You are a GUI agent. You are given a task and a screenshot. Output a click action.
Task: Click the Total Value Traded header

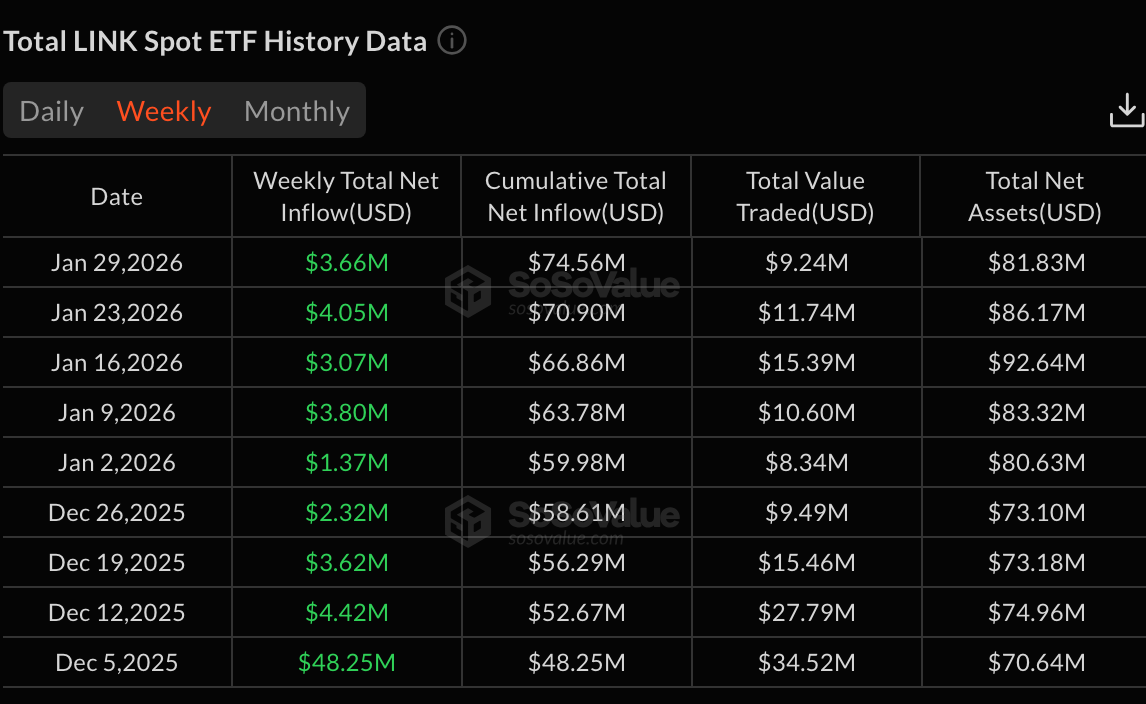805,197
